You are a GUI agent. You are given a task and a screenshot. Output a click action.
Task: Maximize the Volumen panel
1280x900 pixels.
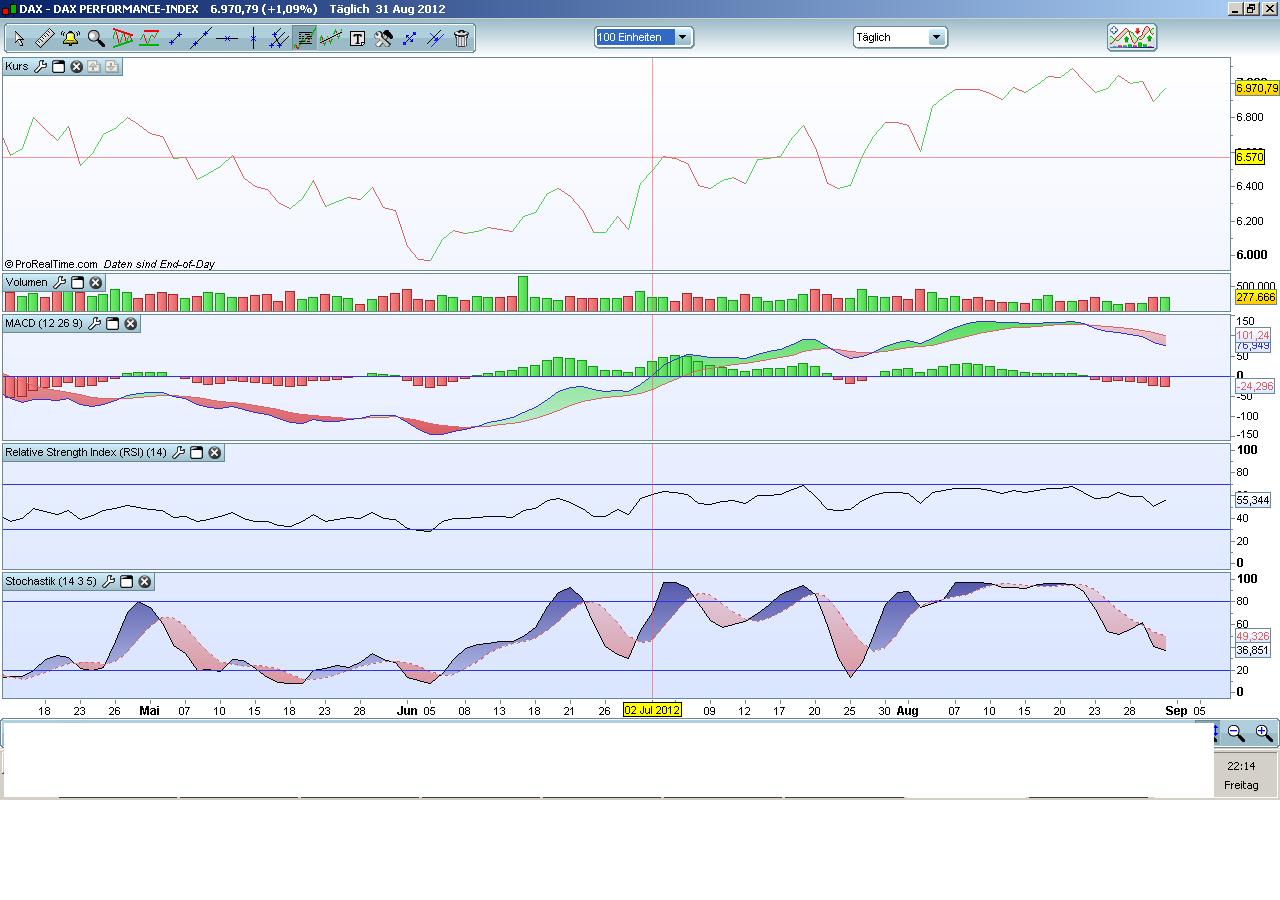[77, 283]
